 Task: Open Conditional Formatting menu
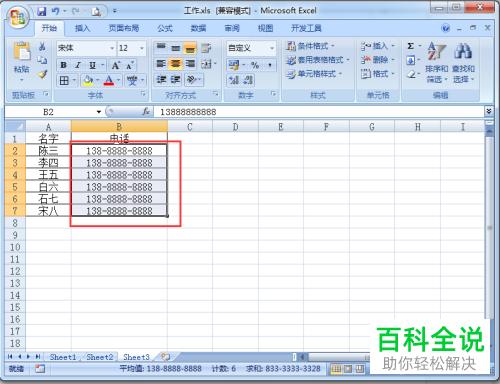[310, 46]
